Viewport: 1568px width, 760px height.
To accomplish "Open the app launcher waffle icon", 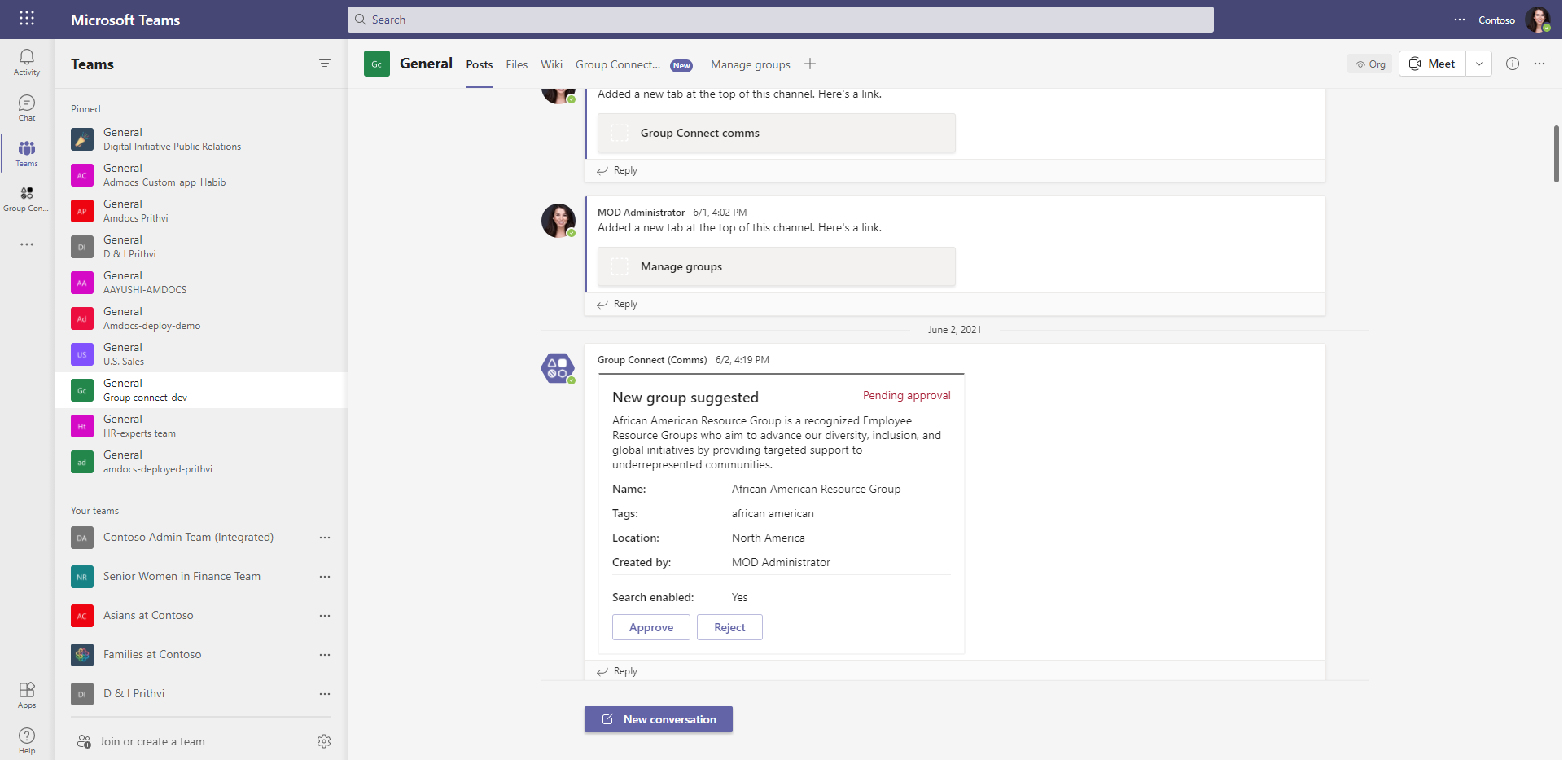I will [x=27, y=18].
